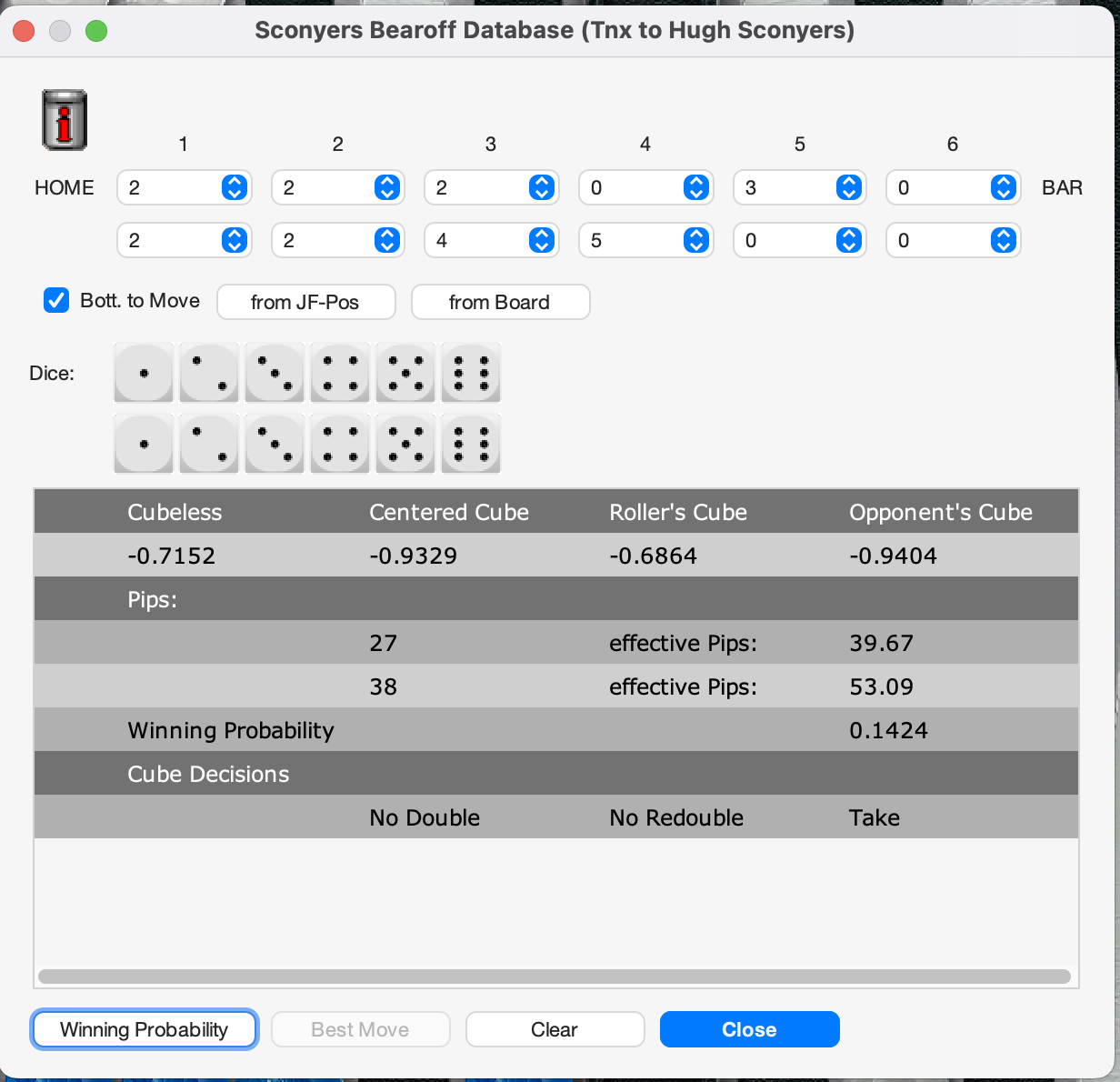Click the red info icon
This screenshot has height=1082, width=1120.
pos(65,120)
